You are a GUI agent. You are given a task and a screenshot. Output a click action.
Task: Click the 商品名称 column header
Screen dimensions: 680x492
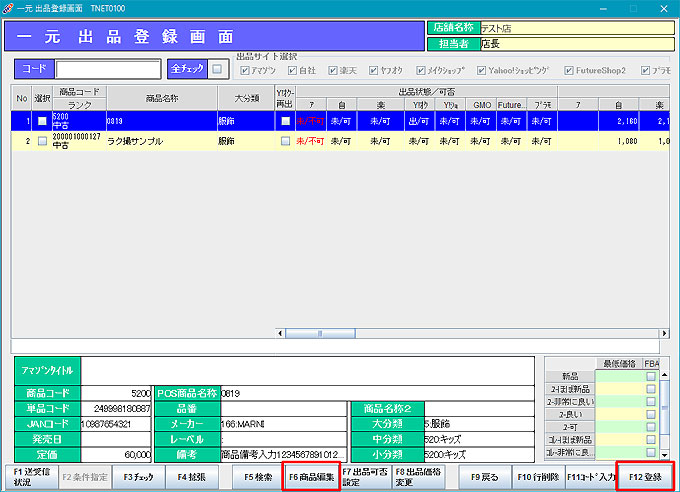pyautogui.click(x=161, y=98)
